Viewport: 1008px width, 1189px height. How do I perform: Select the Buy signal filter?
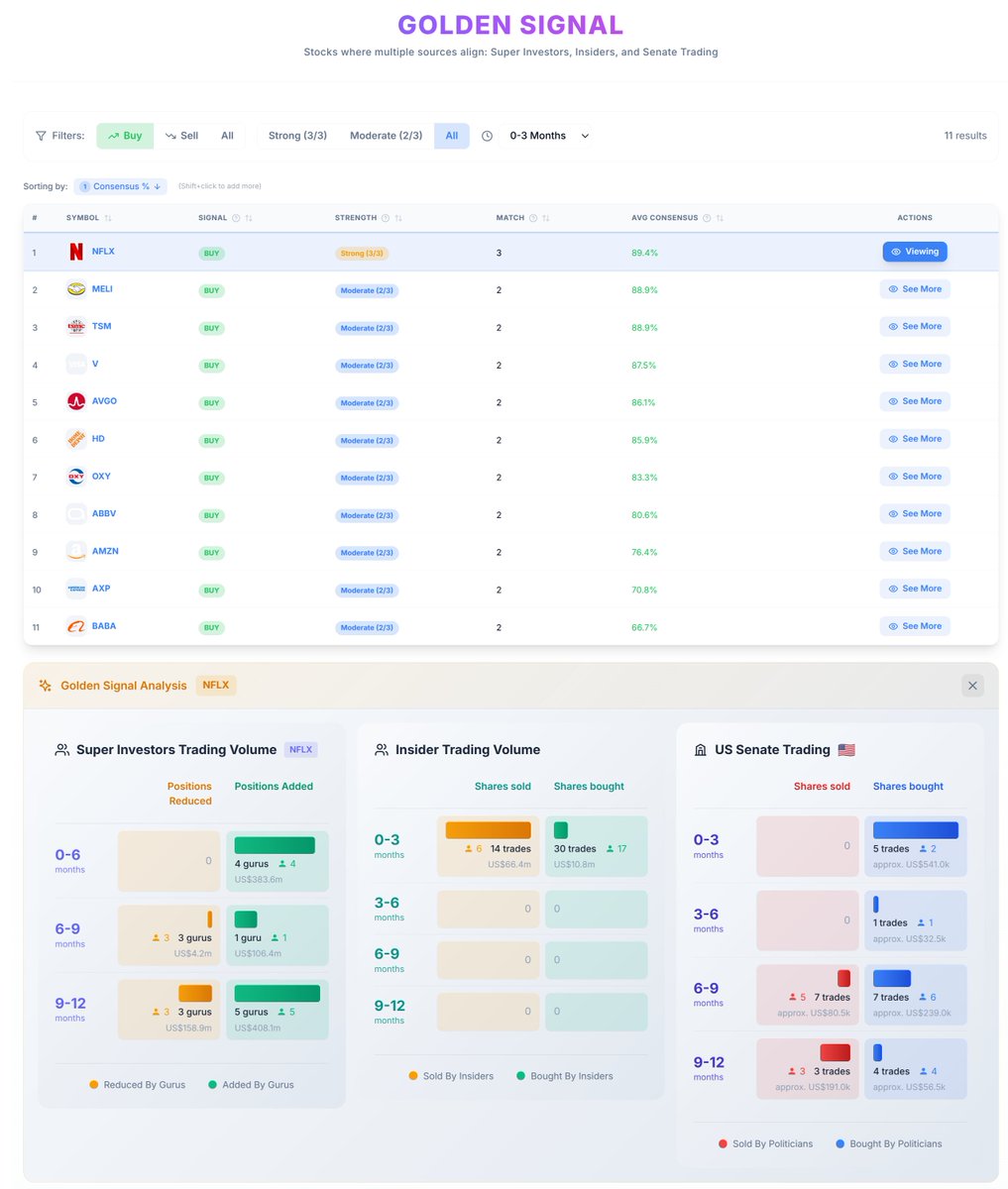click(125, 136)
